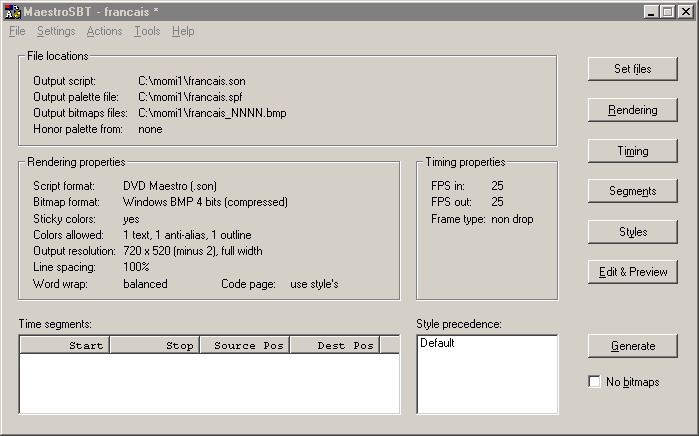Click the Timing button
699x436 pixels.
coord(633,151)
